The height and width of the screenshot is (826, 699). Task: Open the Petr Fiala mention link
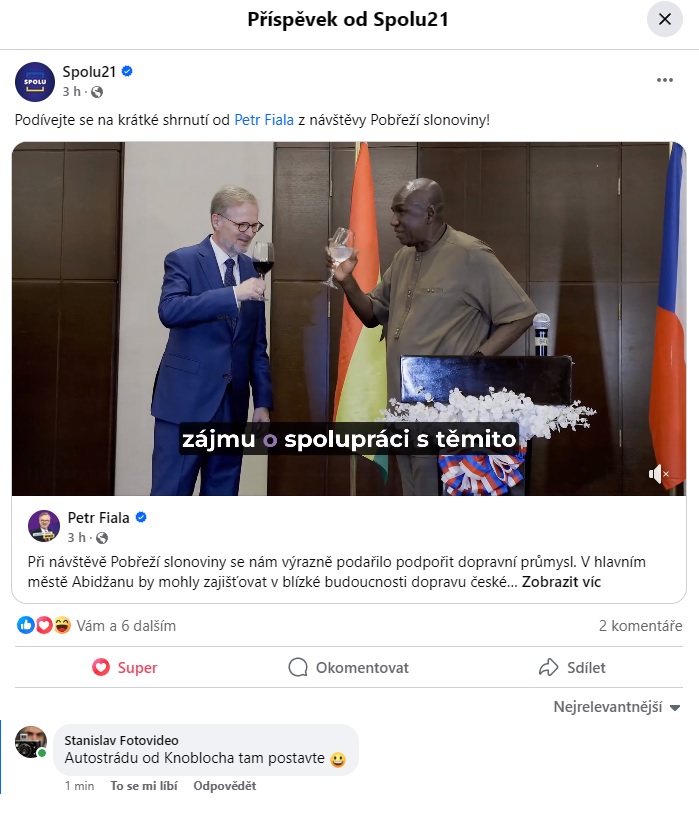pos(264,120)
